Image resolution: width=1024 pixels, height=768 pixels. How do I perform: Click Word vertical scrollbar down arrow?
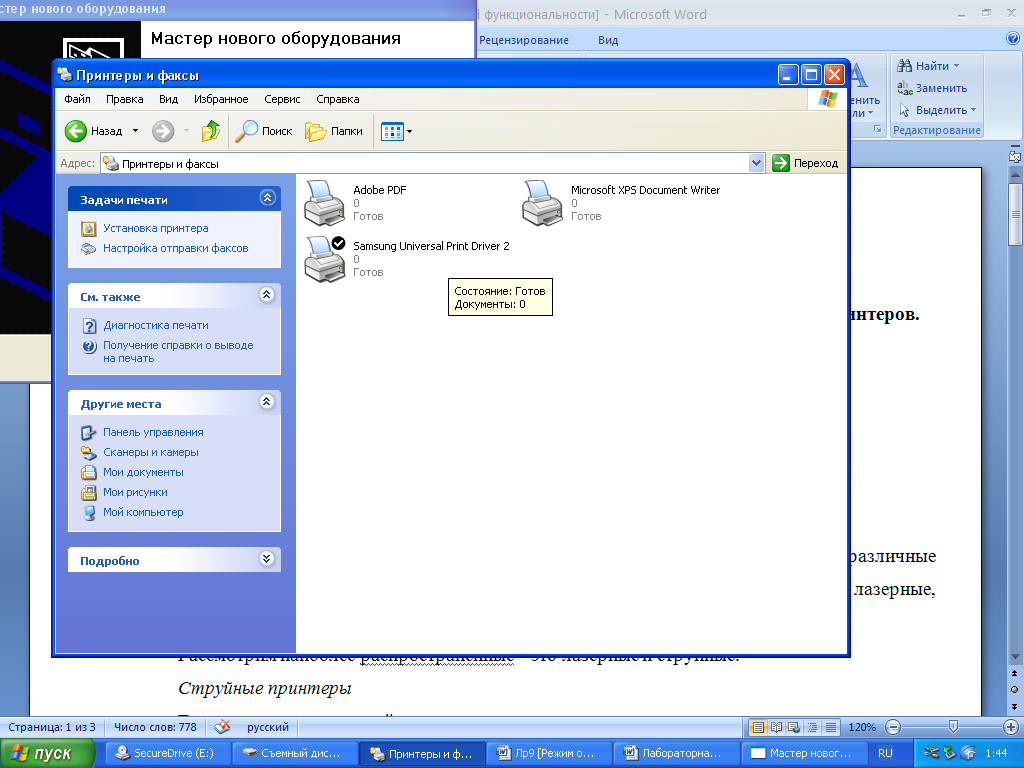[x=1015, y=656]
